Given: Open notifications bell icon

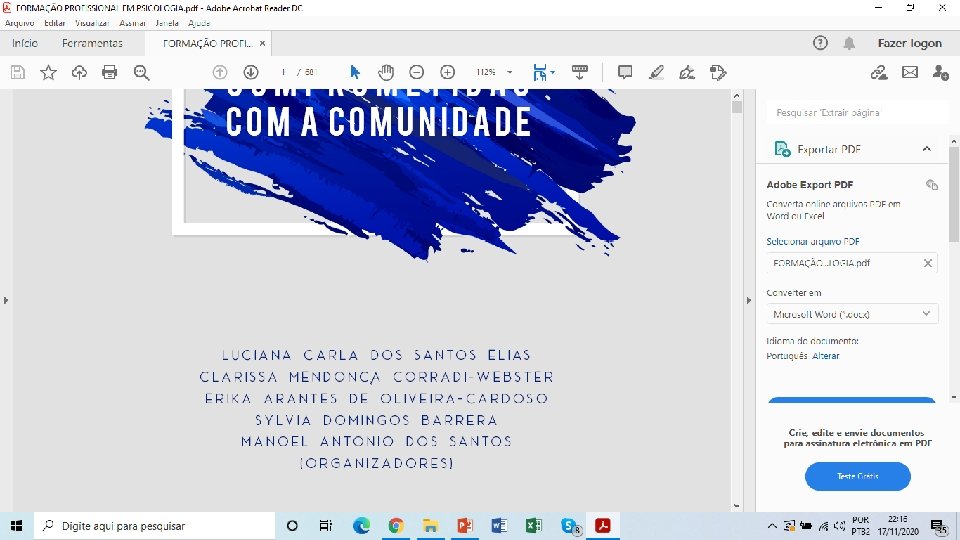Looking at the screenshot, I should tap(849, 43).
